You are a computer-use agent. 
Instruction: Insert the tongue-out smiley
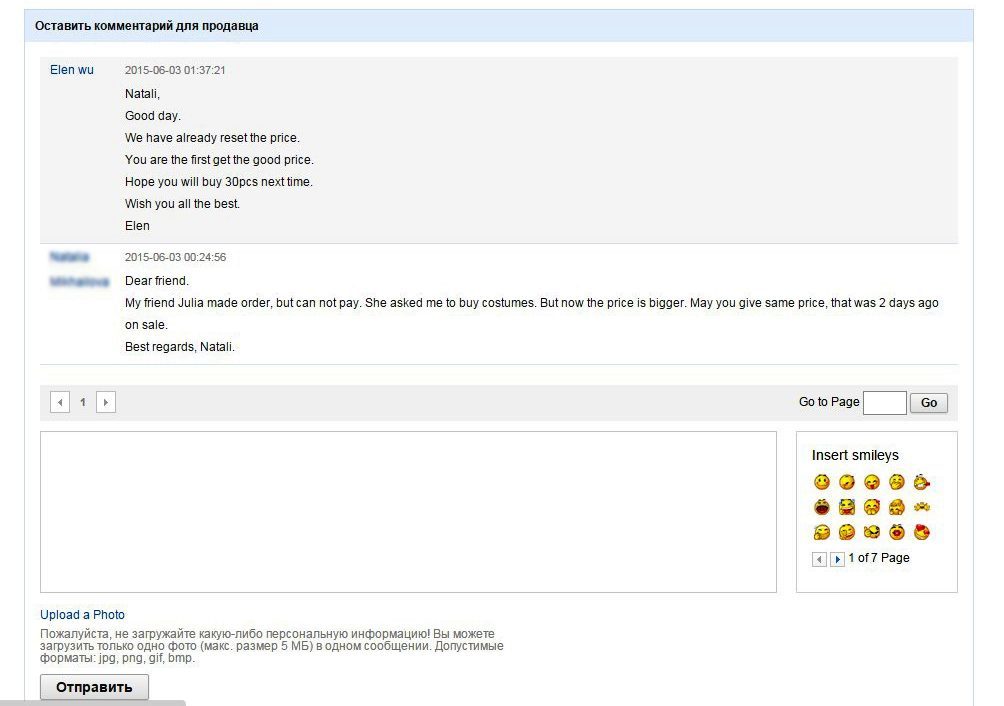[x=872, y=482]
